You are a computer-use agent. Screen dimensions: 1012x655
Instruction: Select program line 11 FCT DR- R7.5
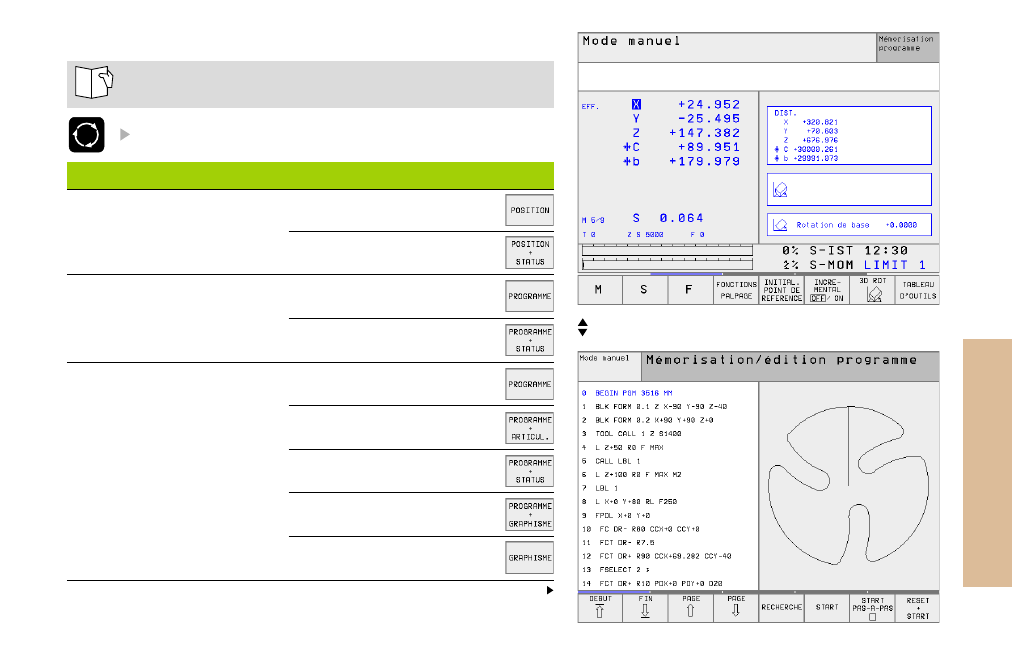(x=618, y=543)
